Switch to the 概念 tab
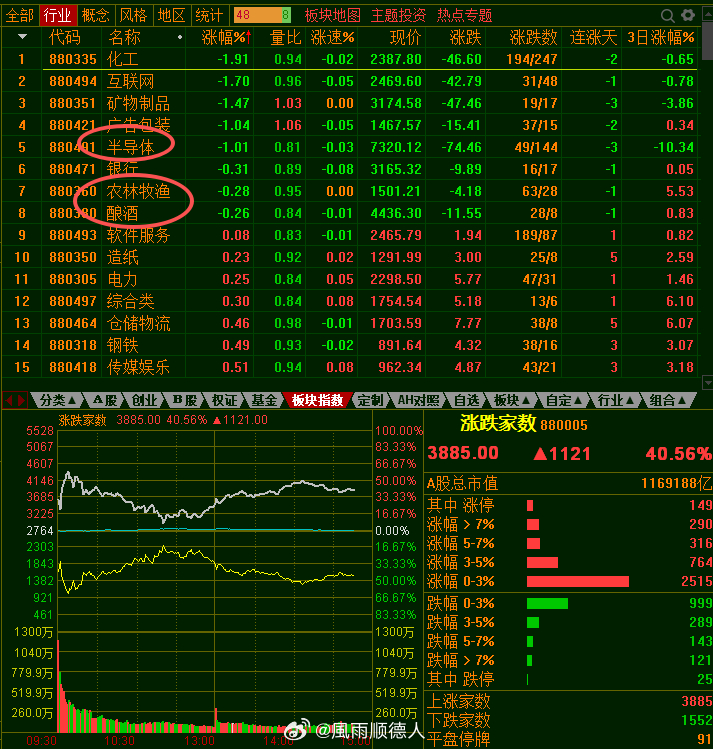Image resolution: width=713 pixels, height=749 pixels. click(96, 15)
